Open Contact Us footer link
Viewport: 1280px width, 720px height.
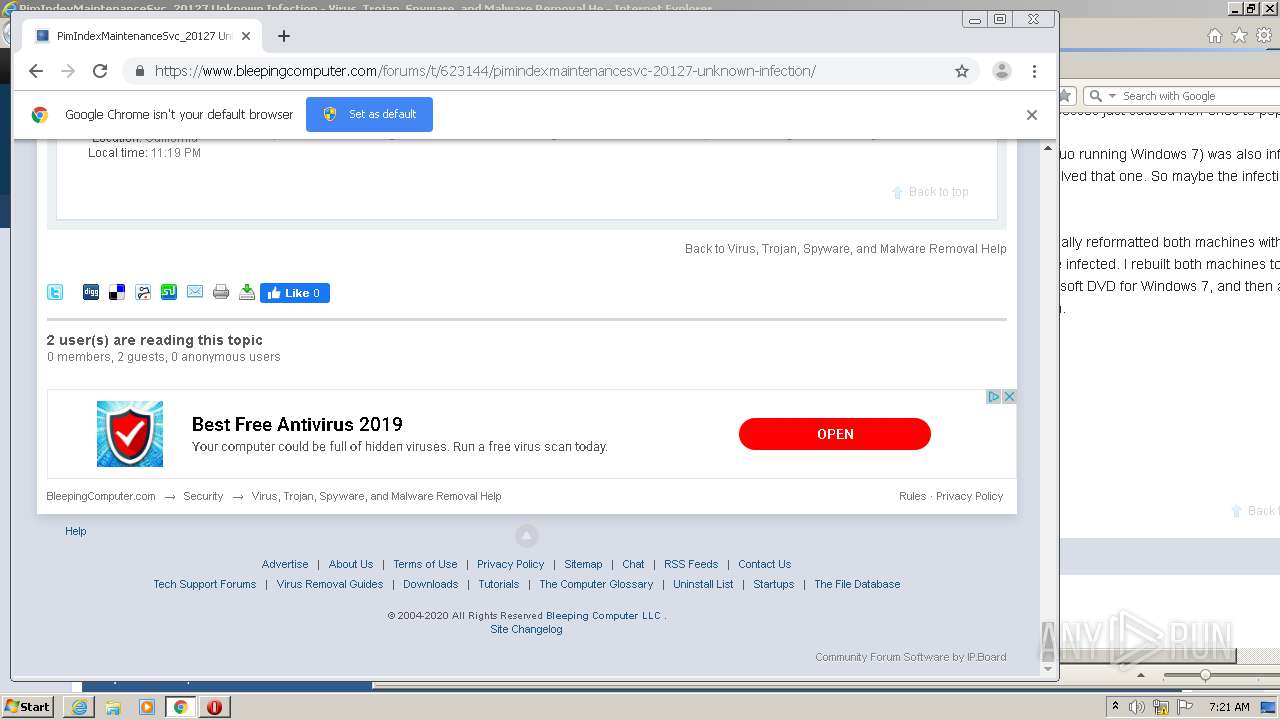(764, 564)
